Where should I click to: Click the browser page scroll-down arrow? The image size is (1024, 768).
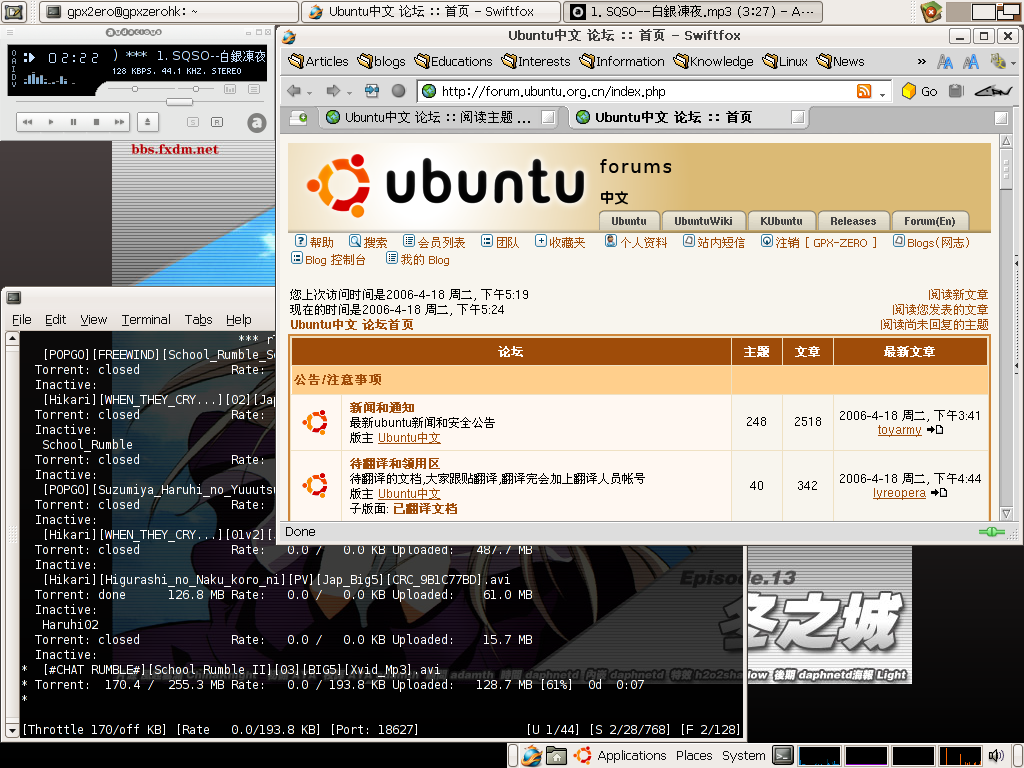1006,514
